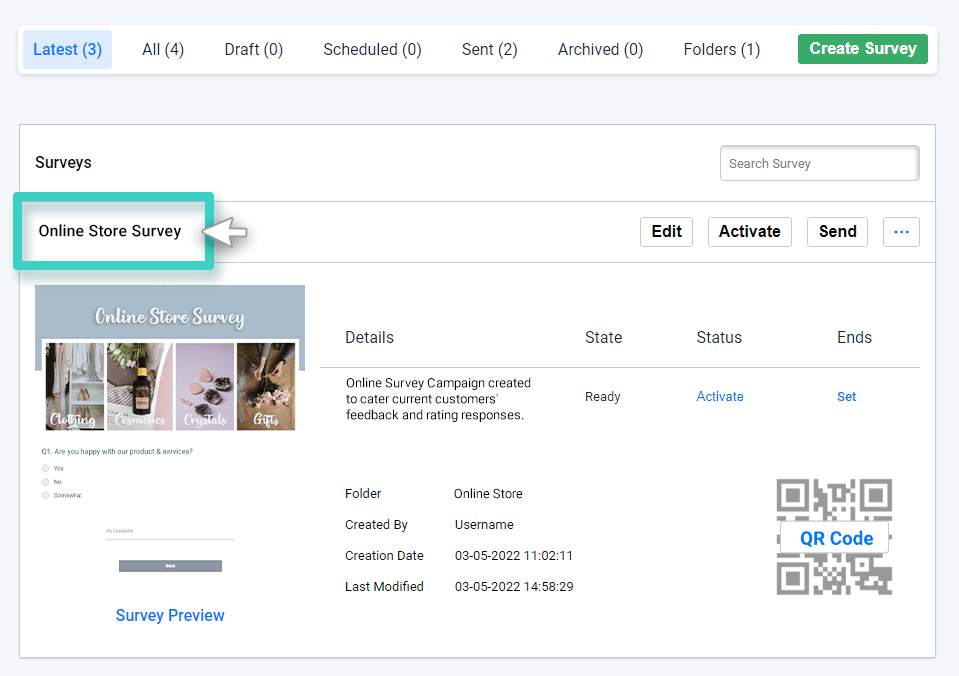Viewport: 959px width, 676px height.
Task: Click the Activate link under Status
Action: coord(719,397)
